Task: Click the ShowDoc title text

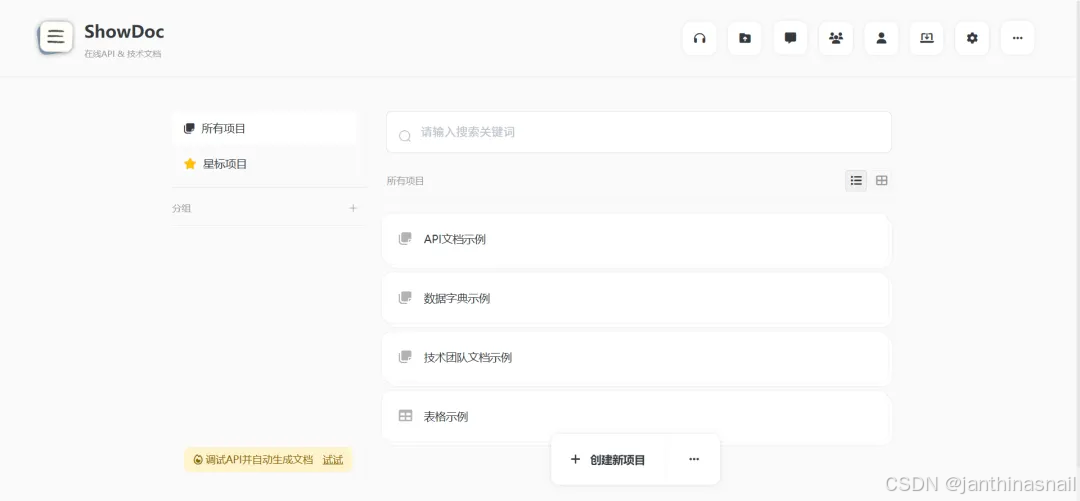Action: click(124, 32)
